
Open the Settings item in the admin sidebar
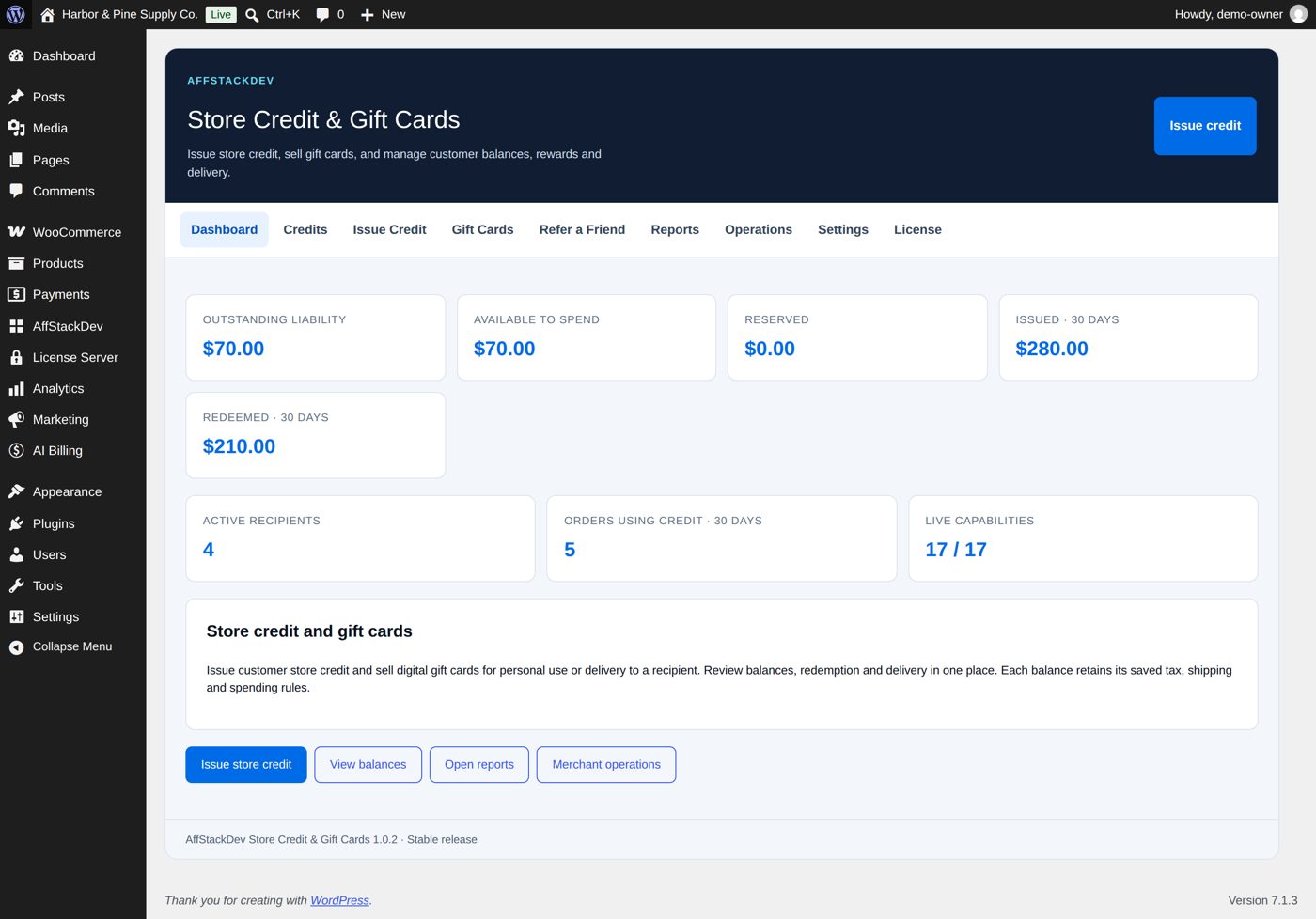tap(73, 616)
